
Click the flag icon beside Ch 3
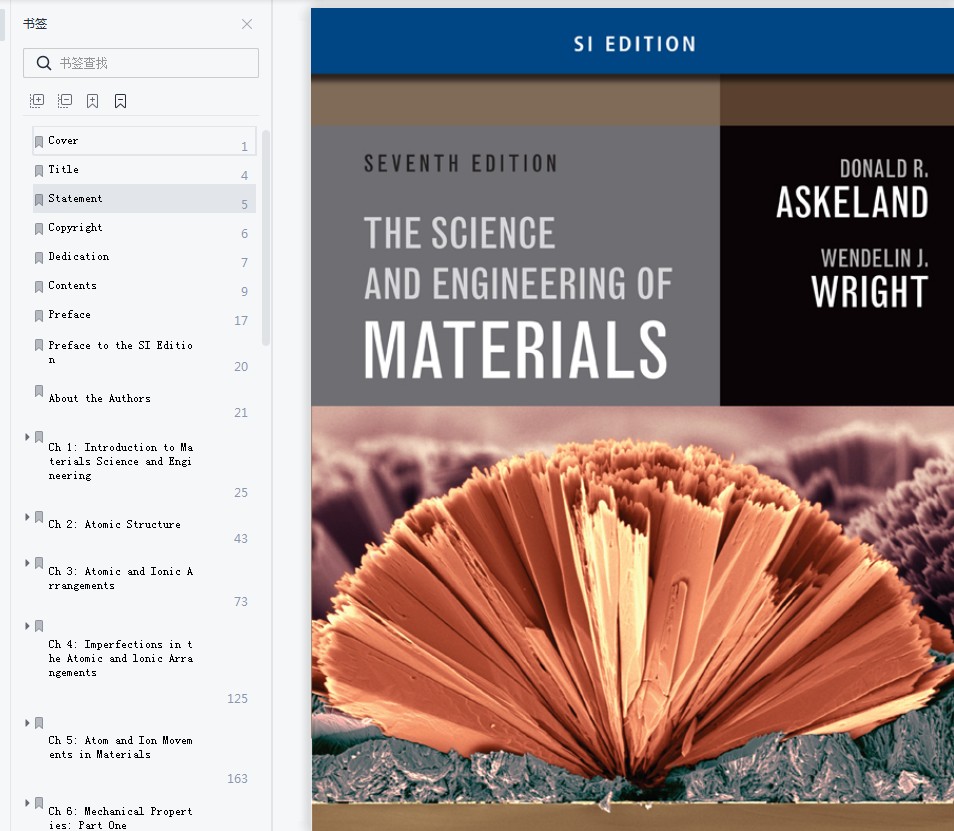tap(39, 563)
